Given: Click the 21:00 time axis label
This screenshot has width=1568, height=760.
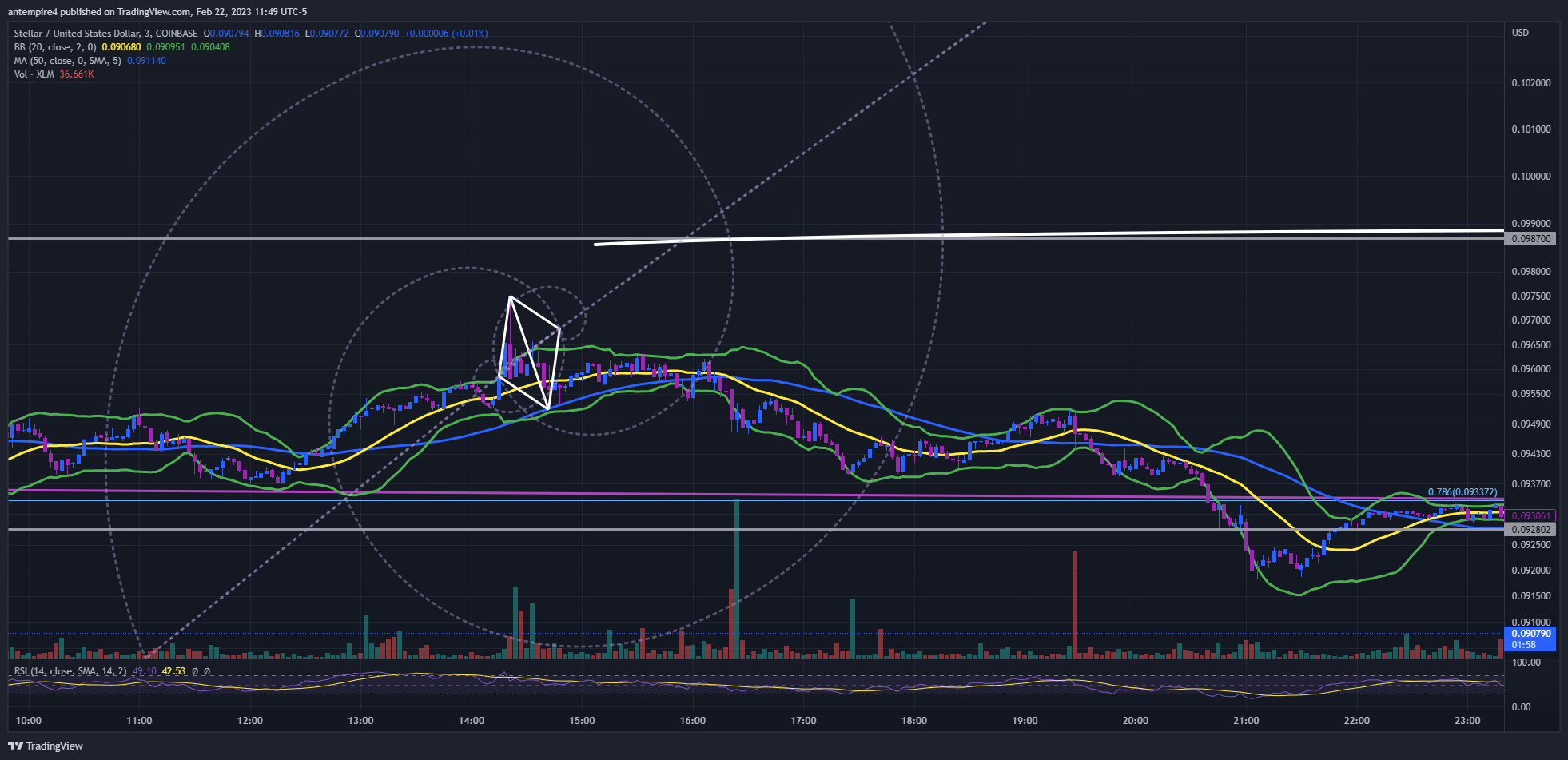Looking at the screenshot, I should click(1246, 721).
